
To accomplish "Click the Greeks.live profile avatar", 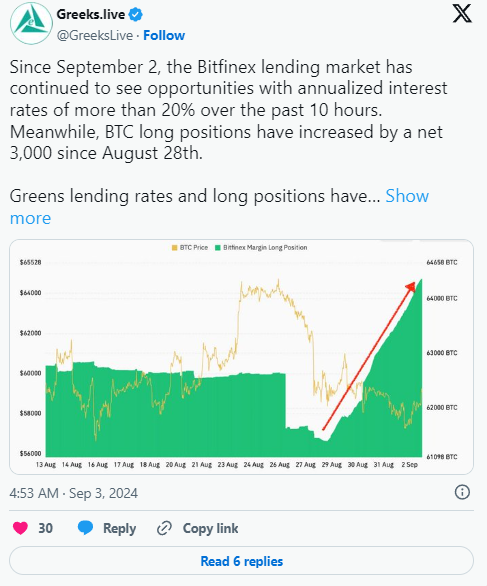I will (31, 24).
